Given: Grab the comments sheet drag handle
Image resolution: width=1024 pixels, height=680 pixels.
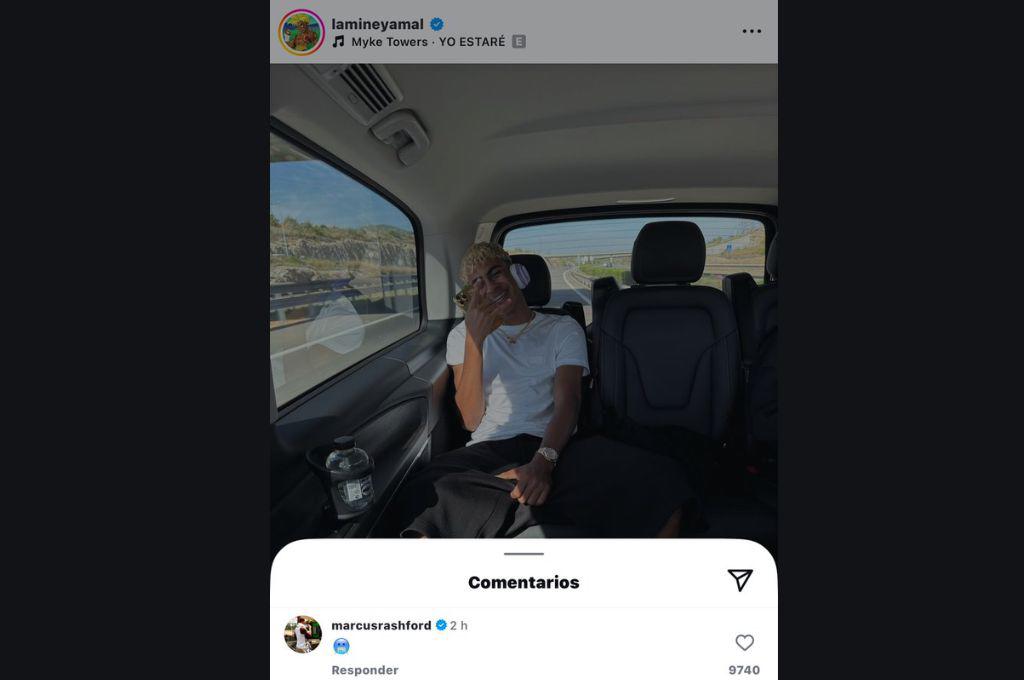Looking at the screenshot, I should (x=524, y=553).
